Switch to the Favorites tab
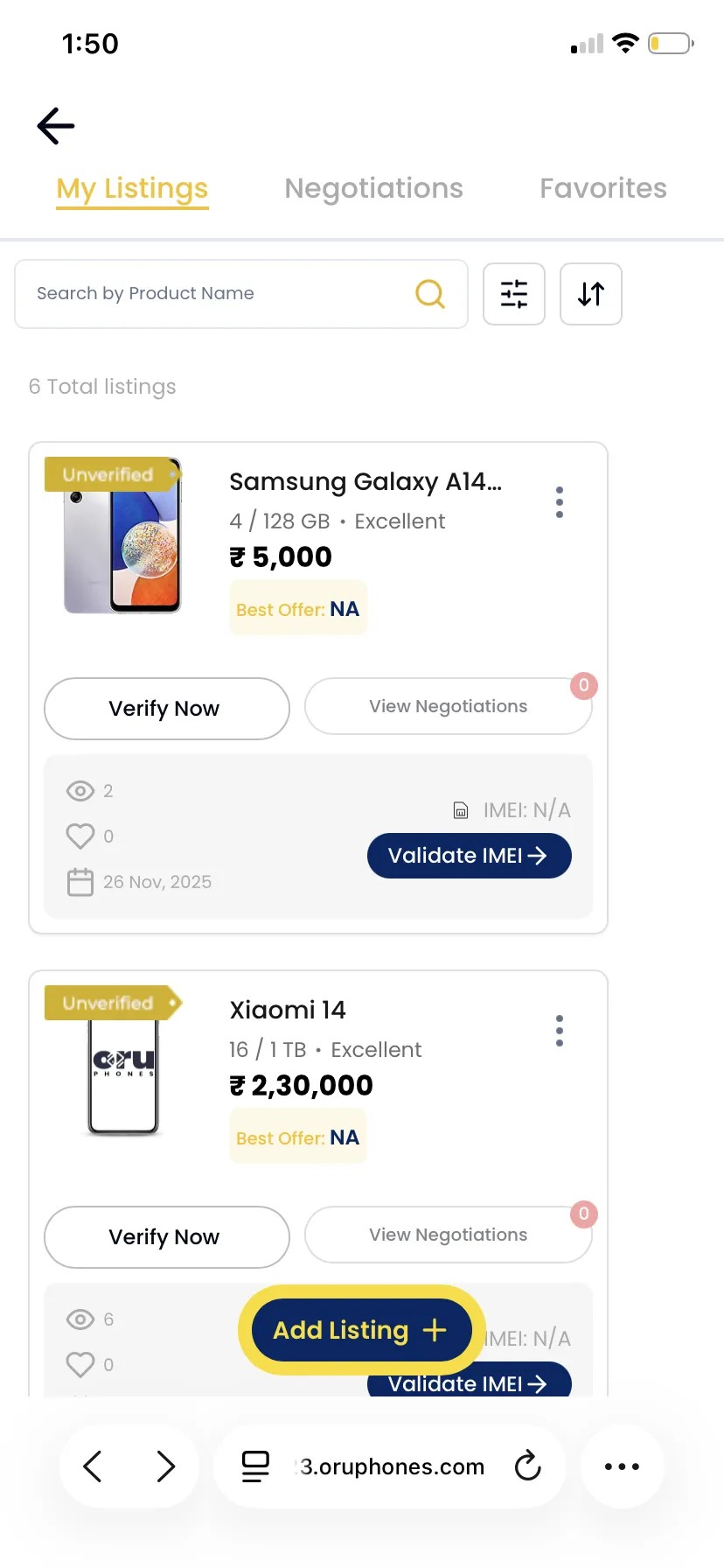Image resolution: width=724 pixels, height=1568 pixels. (x=602, y=188)
